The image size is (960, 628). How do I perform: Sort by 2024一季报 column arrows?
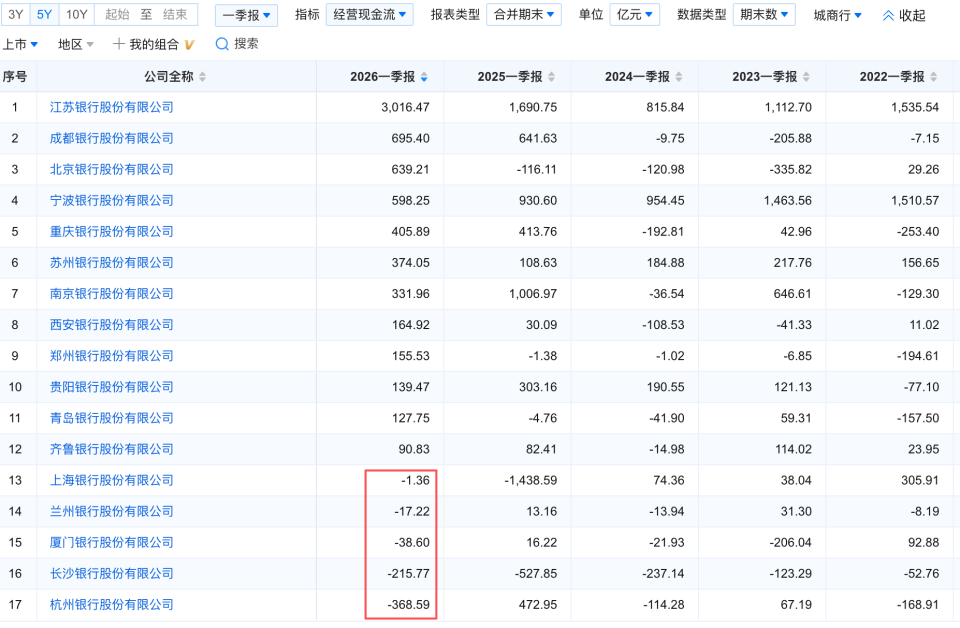point(679,77)
